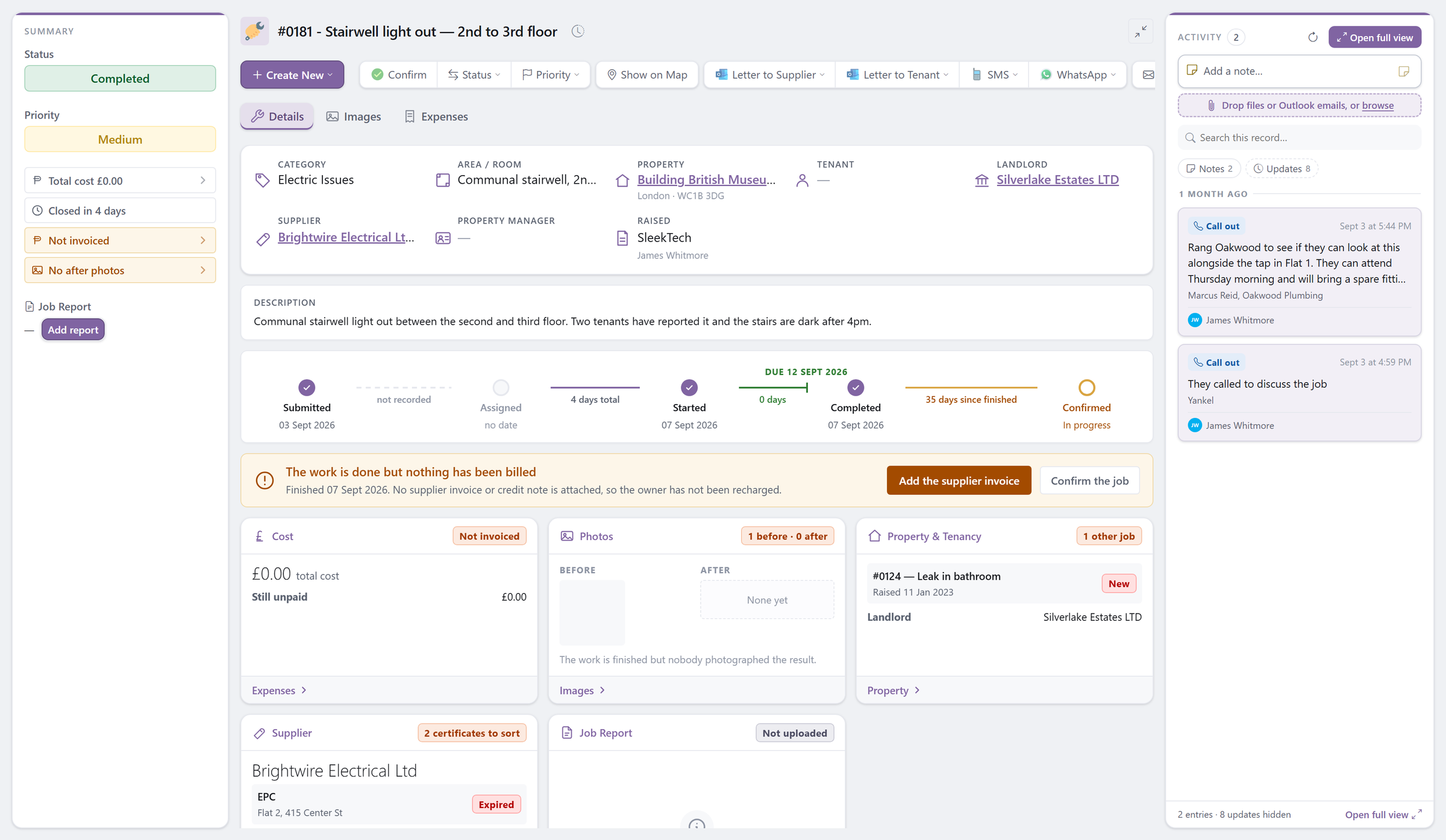Screen dimensions: 1446x840
Task: Switch to the Details tab
Action: click(x=277, y=116)
